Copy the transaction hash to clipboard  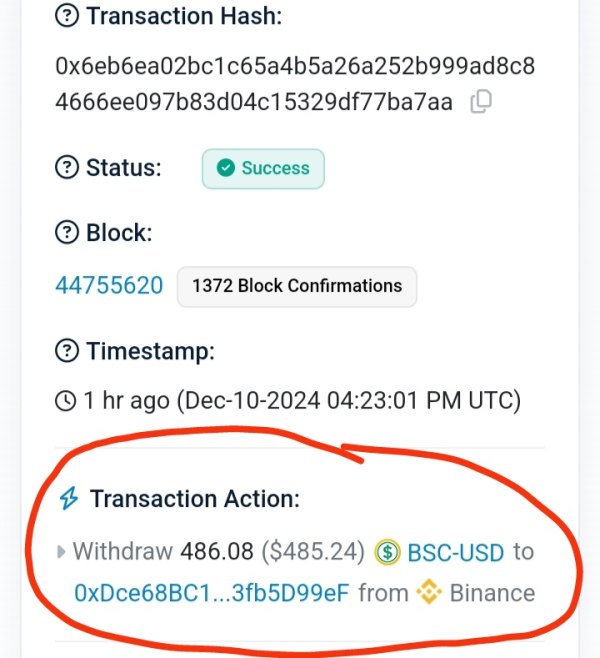(481, 102)
